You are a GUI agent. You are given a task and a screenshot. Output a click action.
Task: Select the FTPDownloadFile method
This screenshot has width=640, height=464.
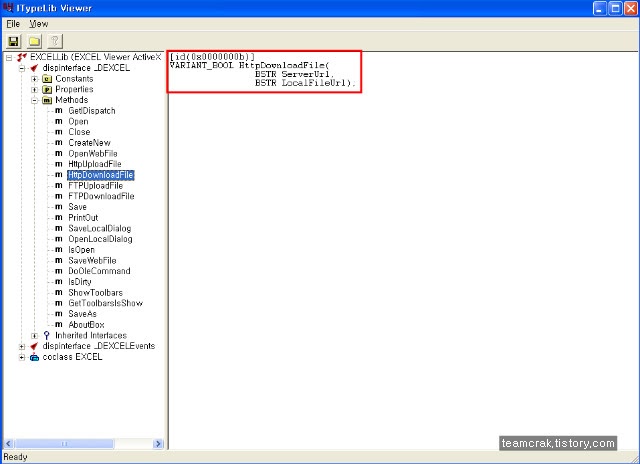(x=101, y=196)
